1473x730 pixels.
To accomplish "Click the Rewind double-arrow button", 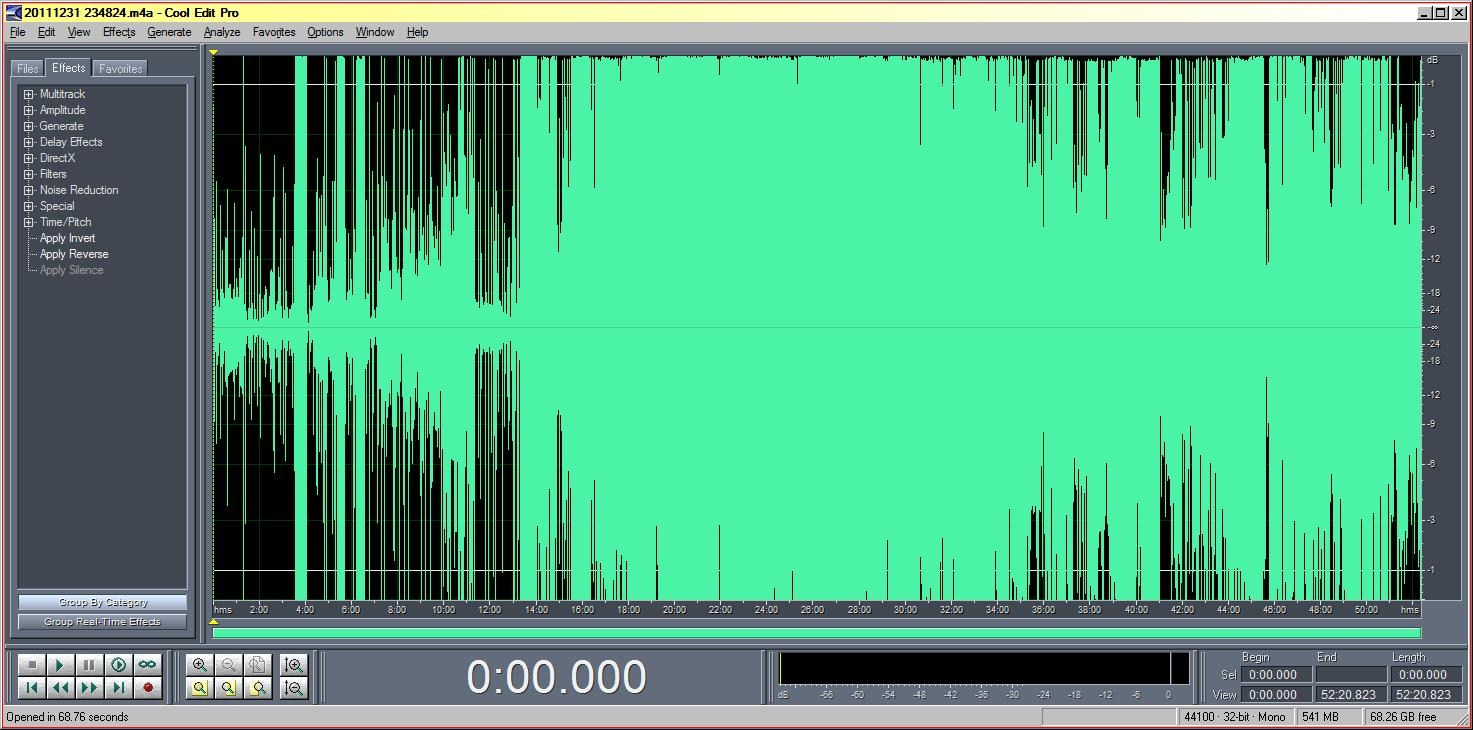I will (60, 688).
